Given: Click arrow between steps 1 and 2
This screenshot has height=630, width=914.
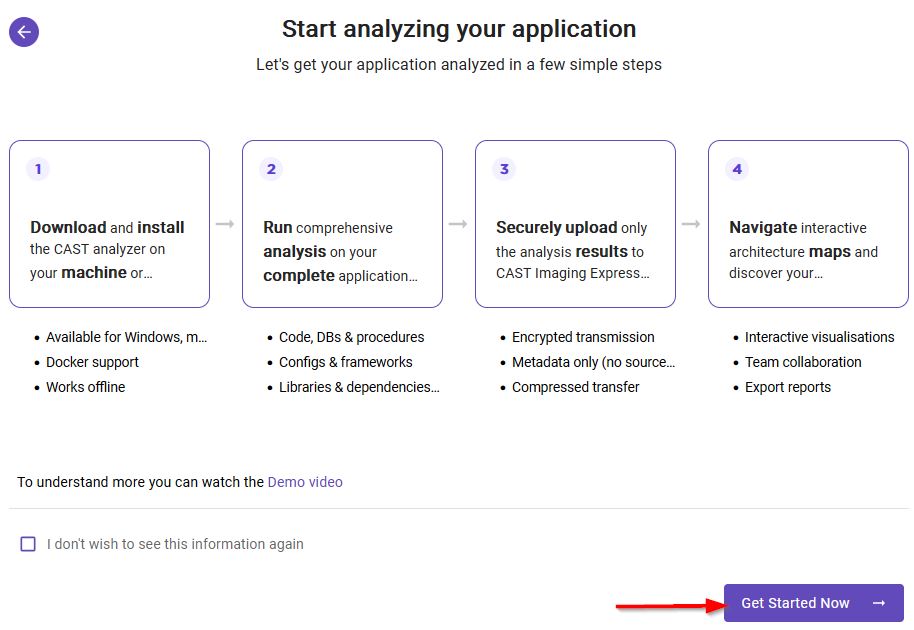Looking at the screenshot, I should click(x=225, y=224).
